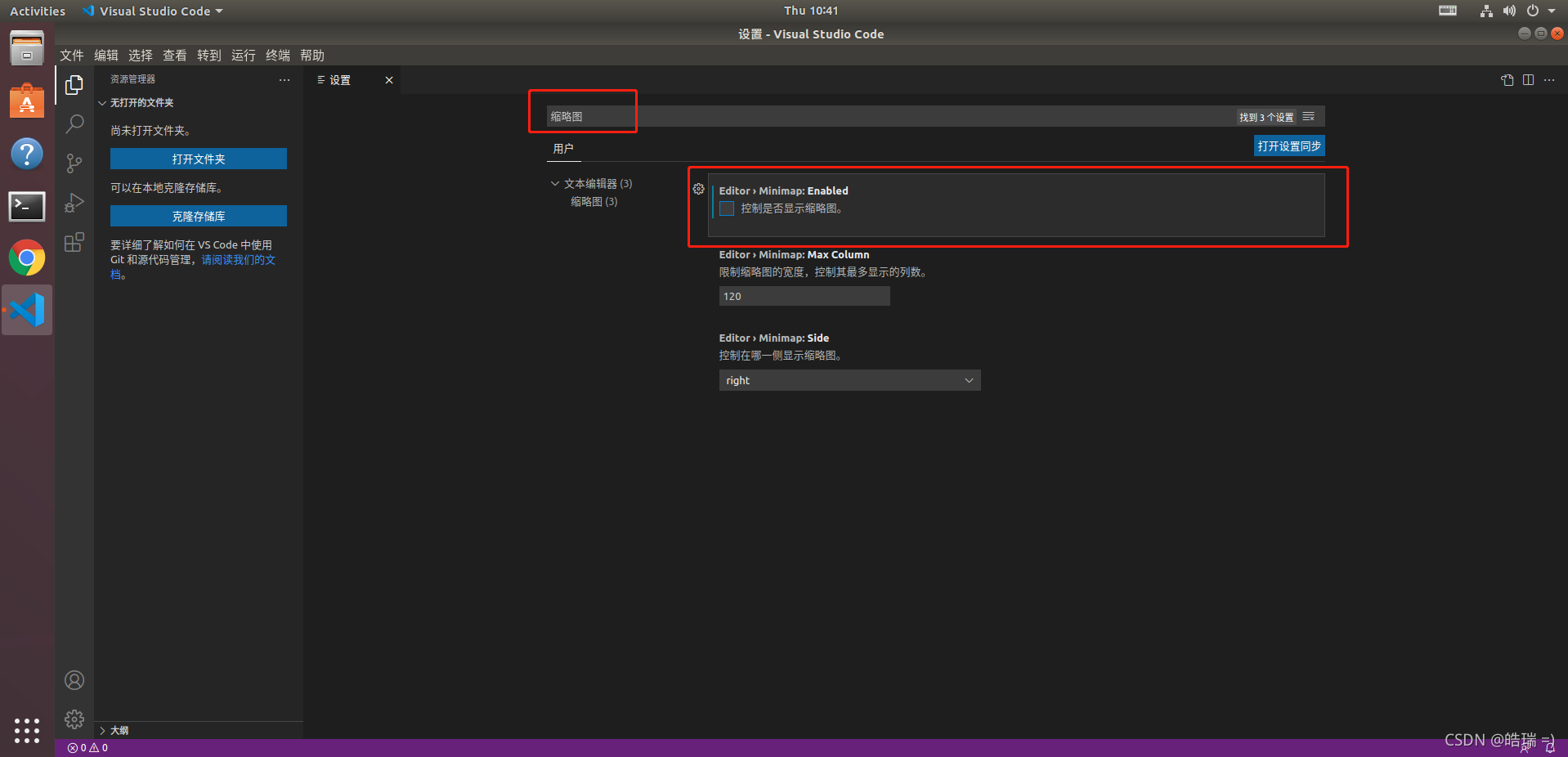This screenshot has width=1568, height=757.
Task: Toggle Minimap Enabled checkbox
Action: (x=727, y=208)
